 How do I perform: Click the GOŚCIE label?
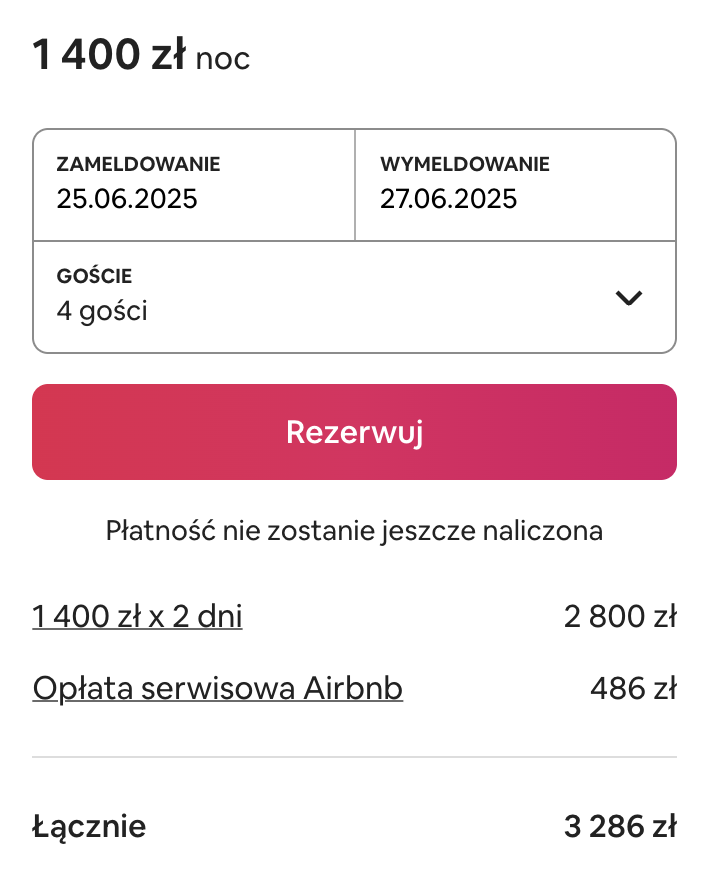94,275
